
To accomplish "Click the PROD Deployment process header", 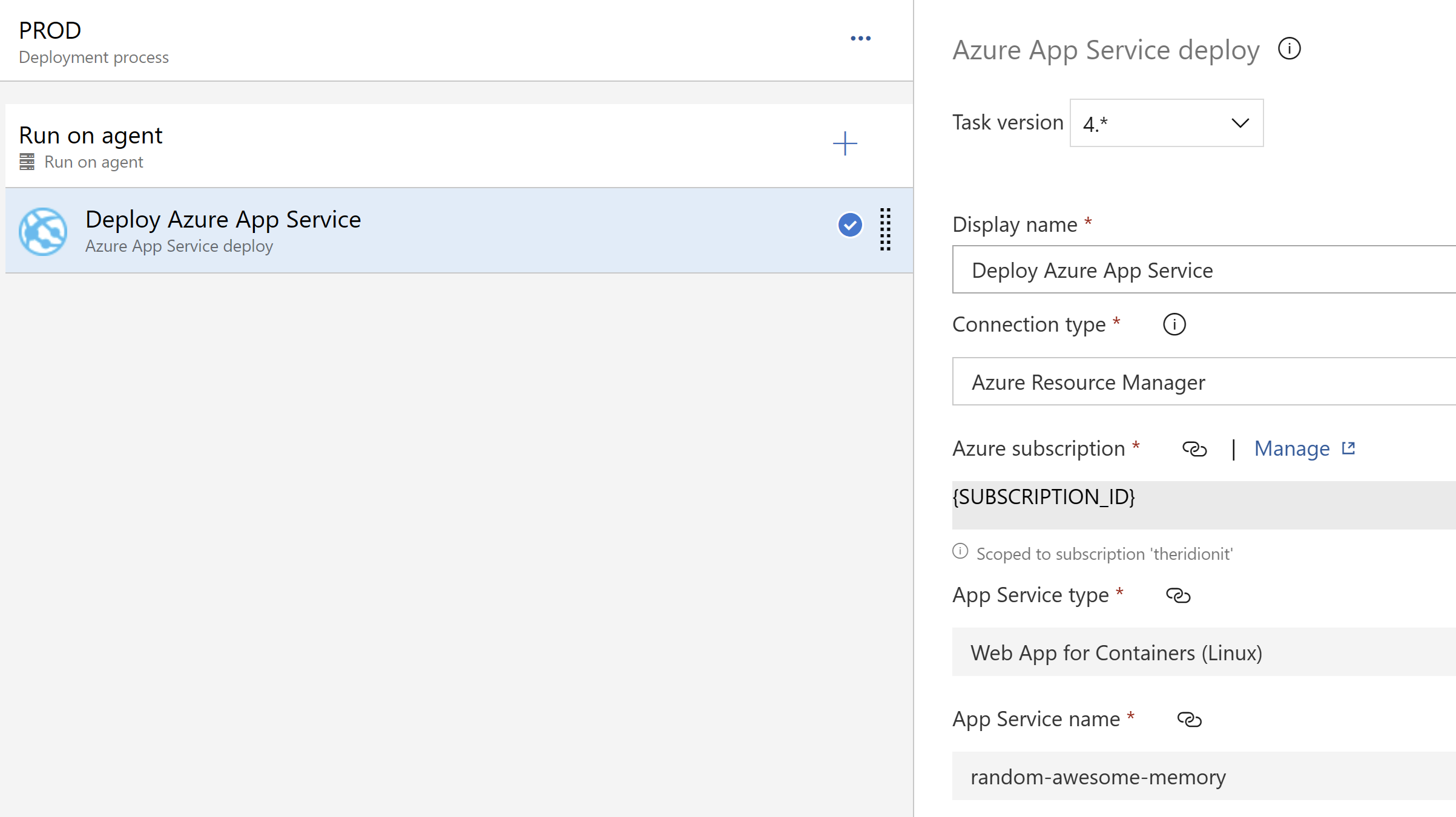I will (x=456, y=41).
